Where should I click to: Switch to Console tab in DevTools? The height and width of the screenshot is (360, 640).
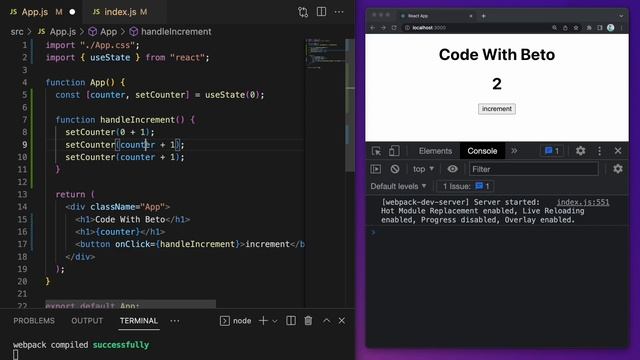point(482,151)
